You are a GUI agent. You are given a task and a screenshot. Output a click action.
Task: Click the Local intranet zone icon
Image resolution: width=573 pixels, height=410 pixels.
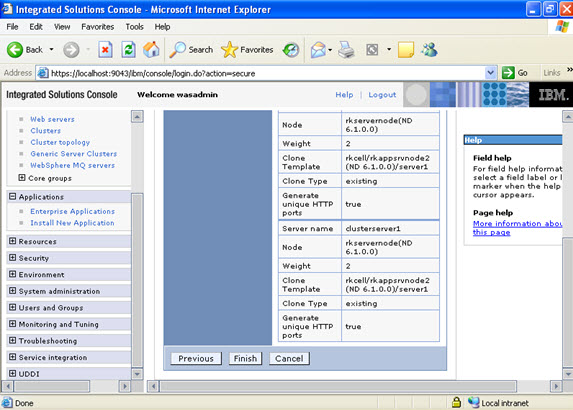pos(474,402)
